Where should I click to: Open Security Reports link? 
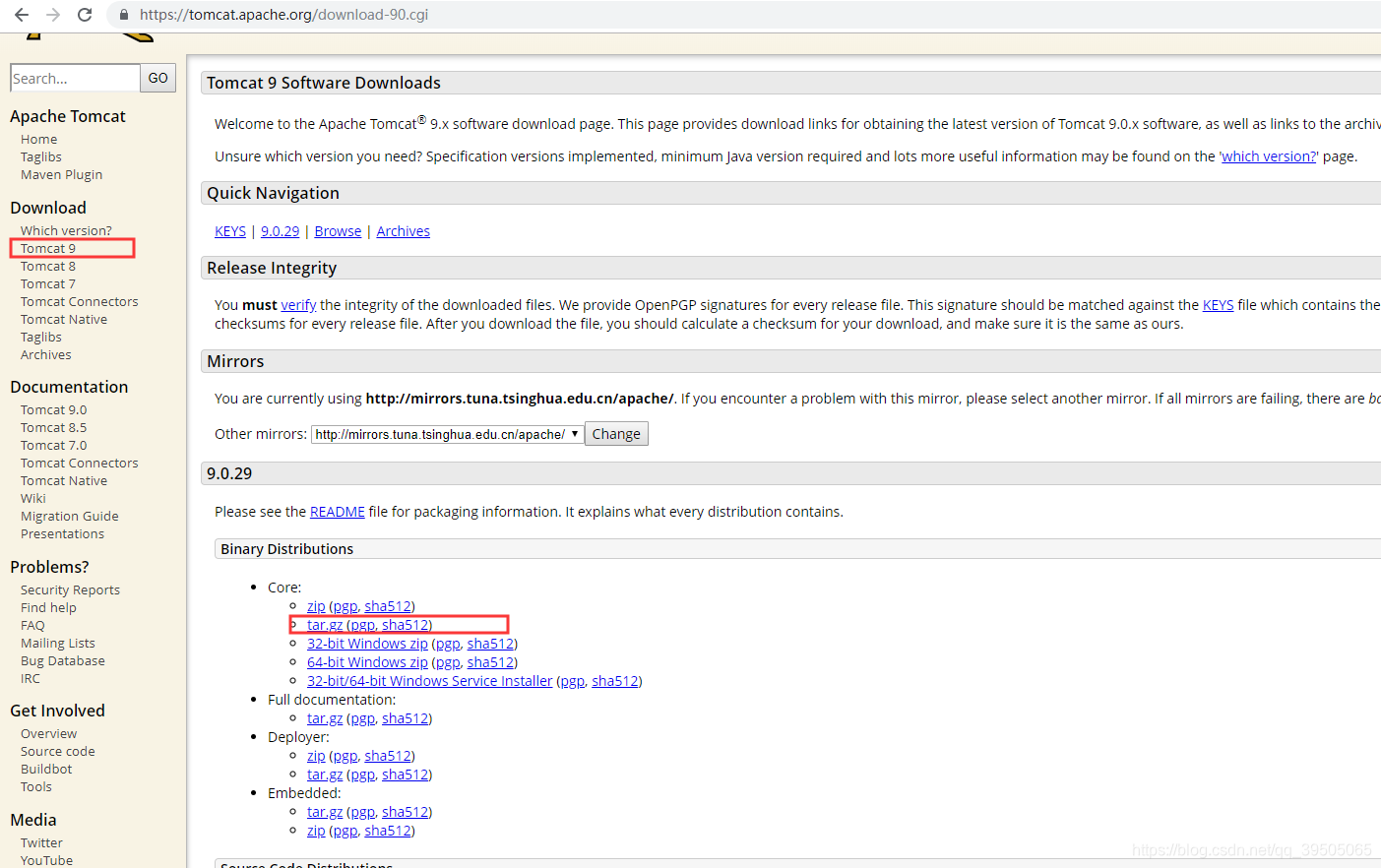point(70,589)
